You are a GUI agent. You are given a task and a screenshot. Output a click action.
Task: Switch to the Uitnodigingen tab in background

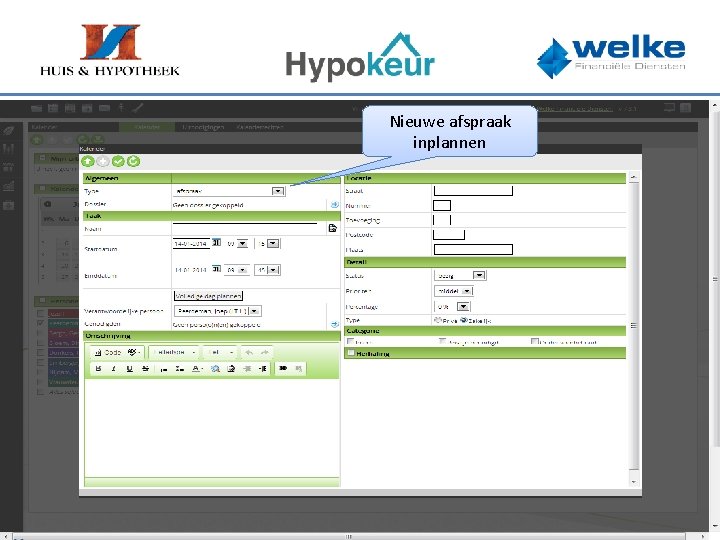(x=203, y=127)
